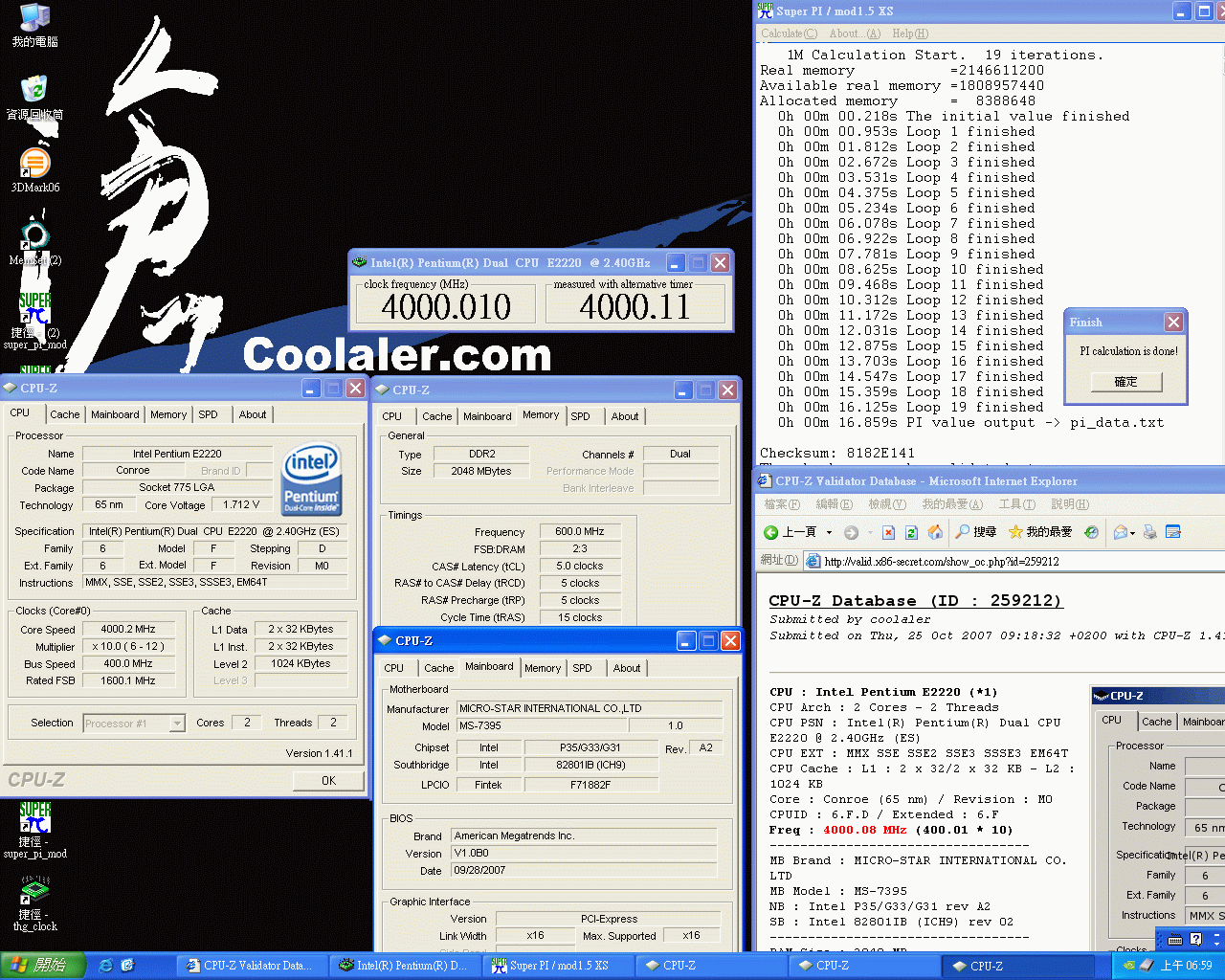
Task: Expand the Mail icon dropdown arrow
Action: [1132, 533]
